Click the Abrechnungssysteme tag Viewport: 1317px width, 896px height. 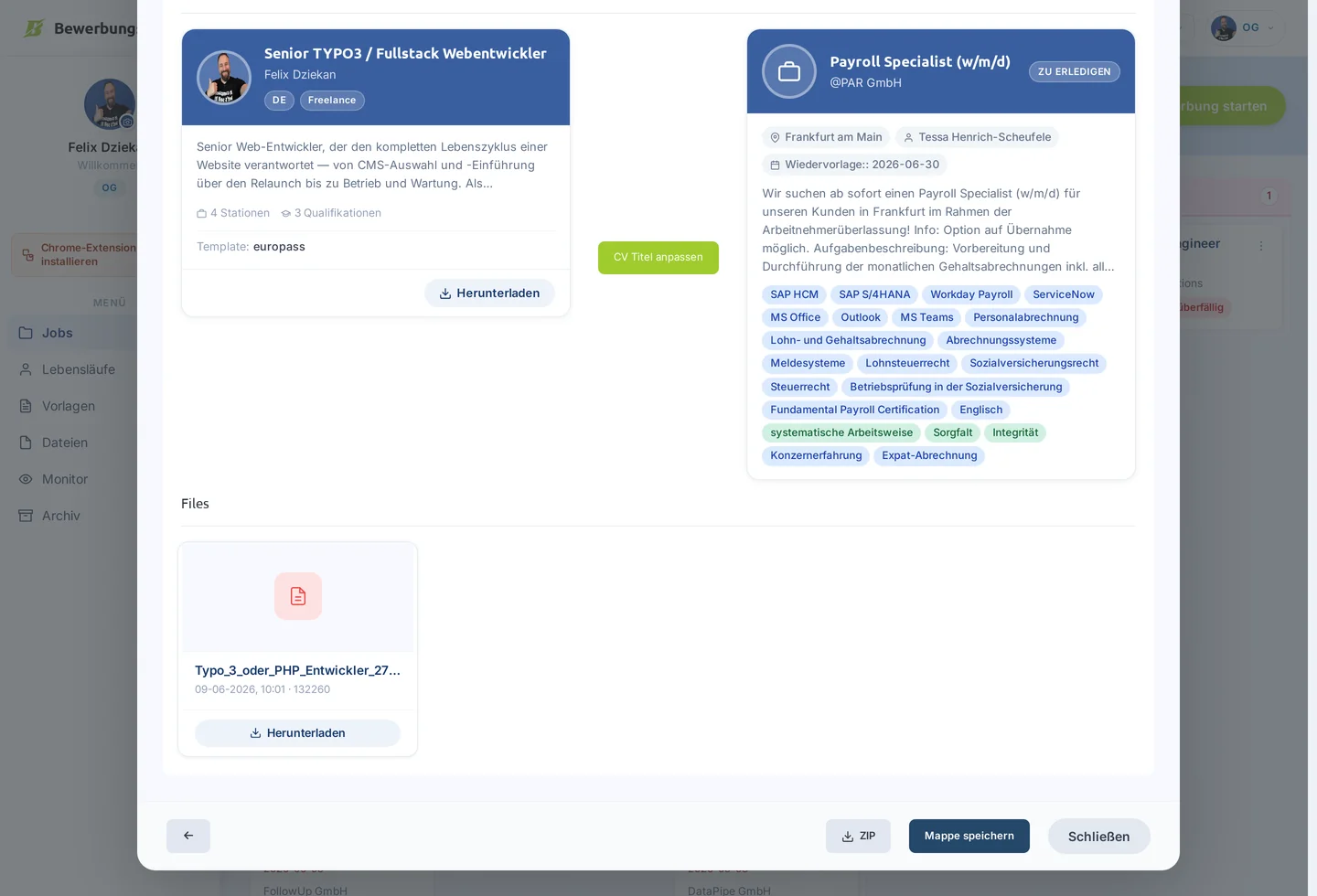coord(1001,340)
